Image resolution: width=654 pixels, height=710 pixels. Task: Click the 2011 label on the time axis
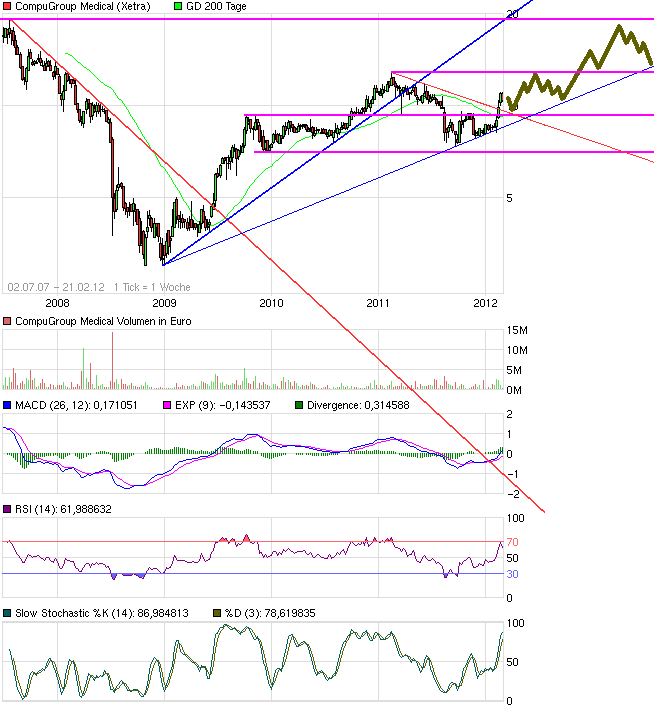click(x=378, y=303)
